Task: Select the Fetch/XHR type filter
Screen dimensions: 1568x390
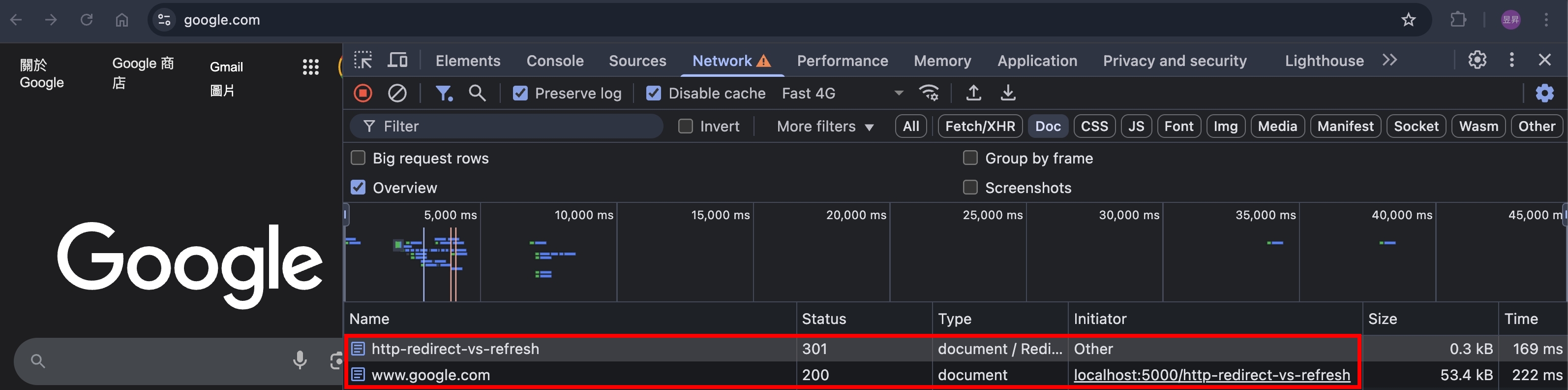Action: [980, 126]
